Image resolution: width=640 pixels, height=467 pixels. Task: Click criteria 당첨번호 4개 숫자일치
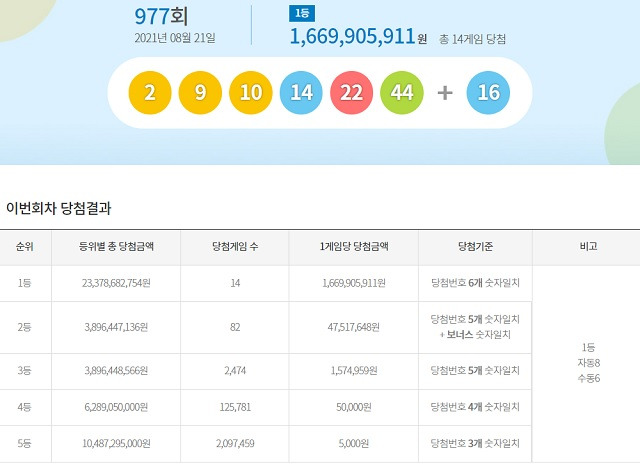pos(476,407)
